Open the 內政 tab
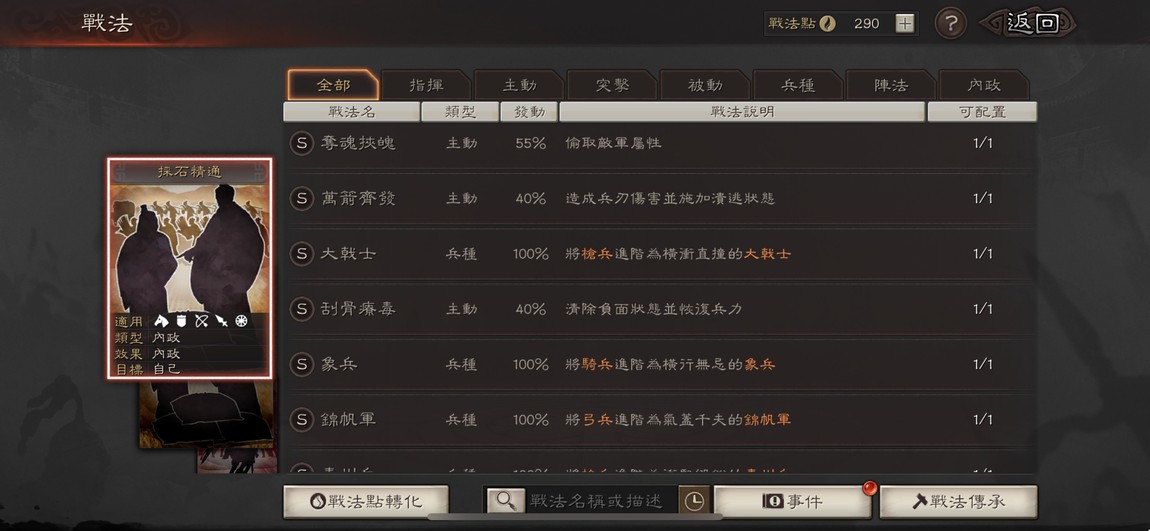The image size is (1150, 531). point(984,85)
